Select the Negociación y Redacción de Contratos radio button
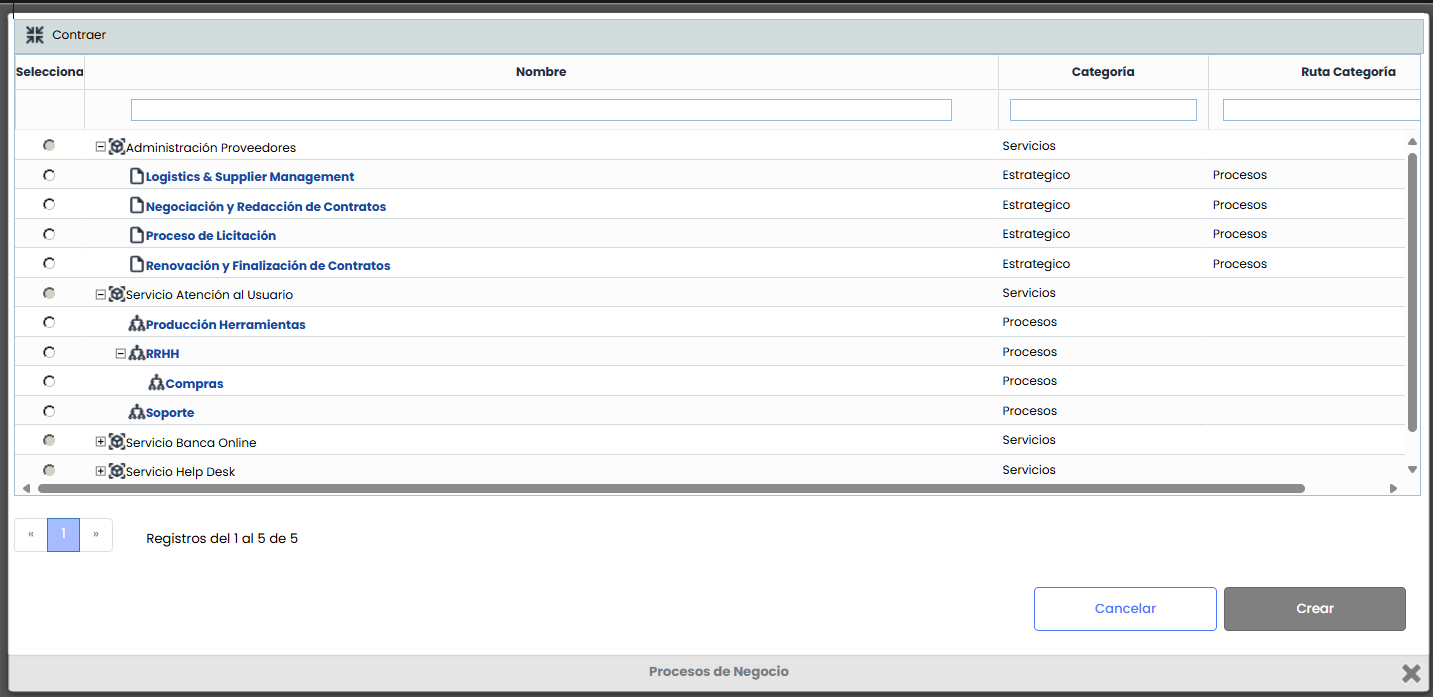The width and height of the screenshot is (1433, 697). (49, 204)
